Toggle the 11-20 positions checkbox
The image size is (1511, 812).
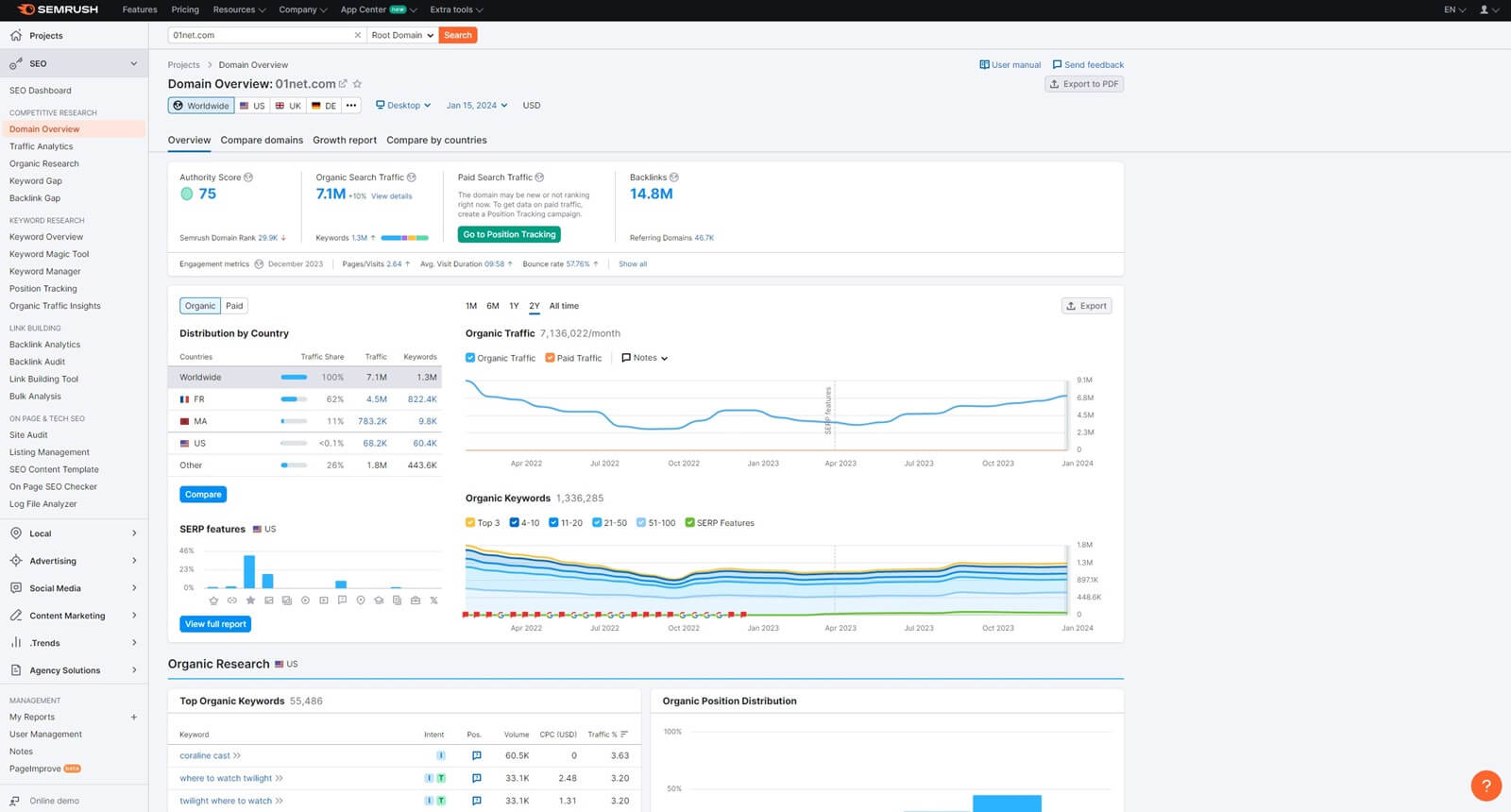[x=553, y=522]
